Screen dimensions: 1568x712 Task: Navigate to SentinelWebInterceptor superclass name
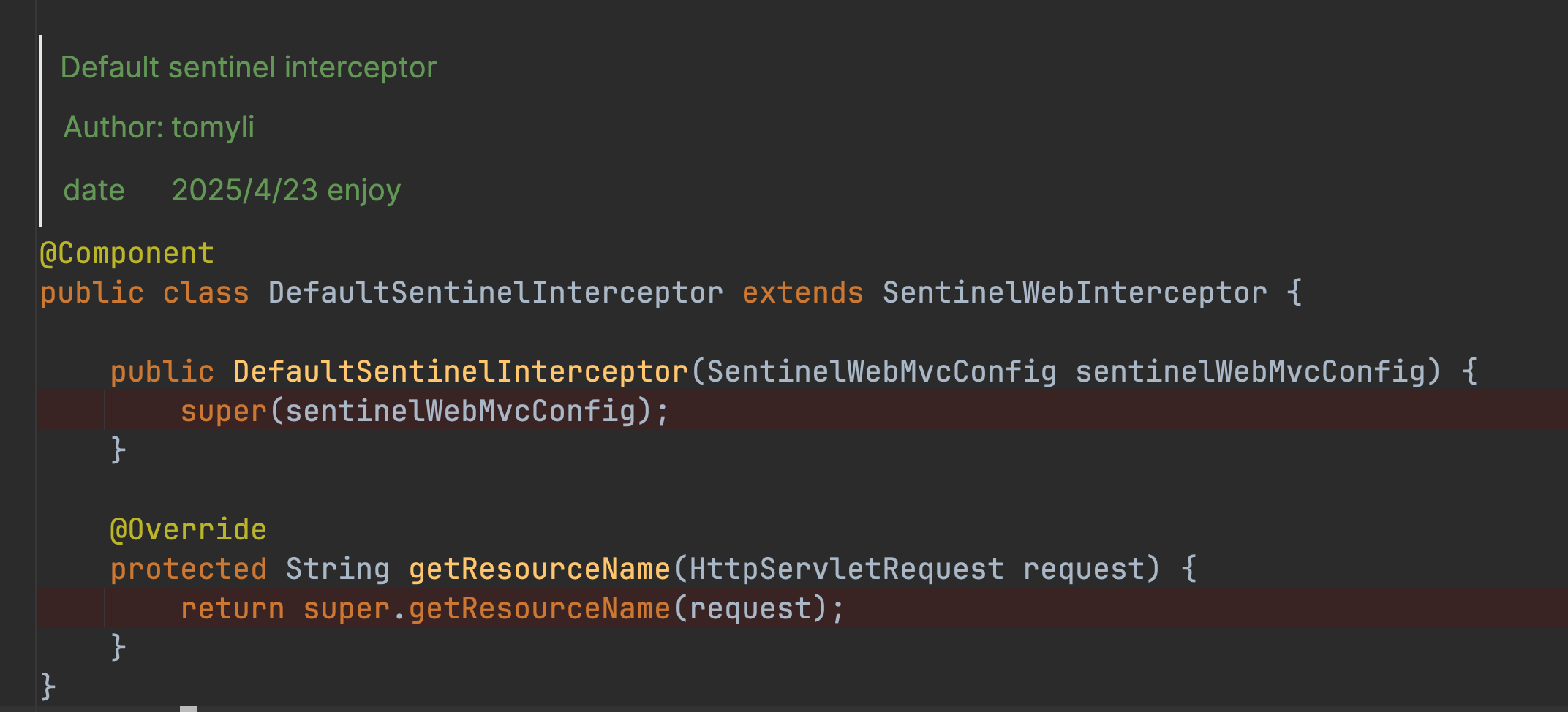1074,293
